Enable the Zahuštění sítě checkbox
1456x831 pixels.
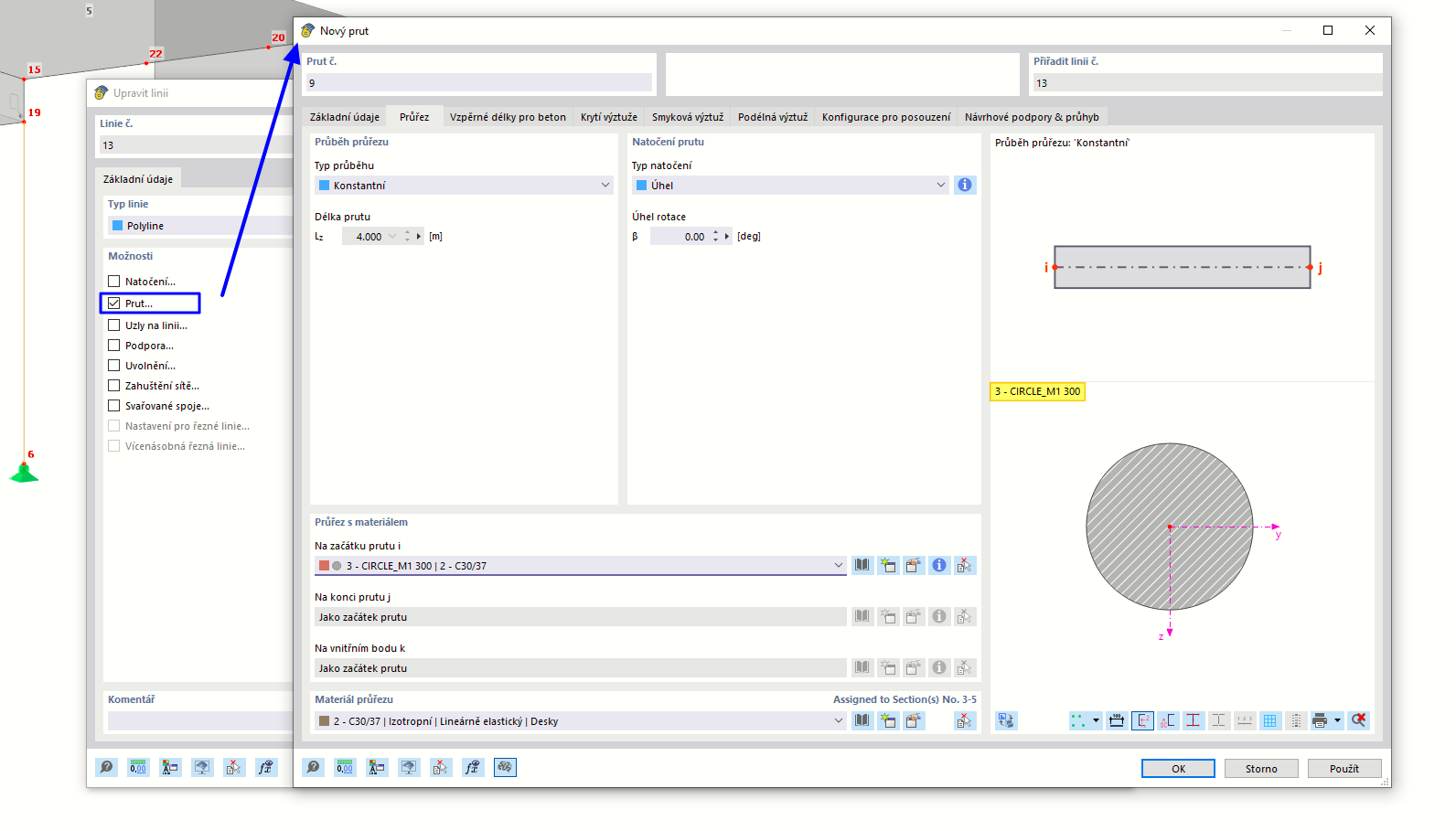[x=114, y=386]
